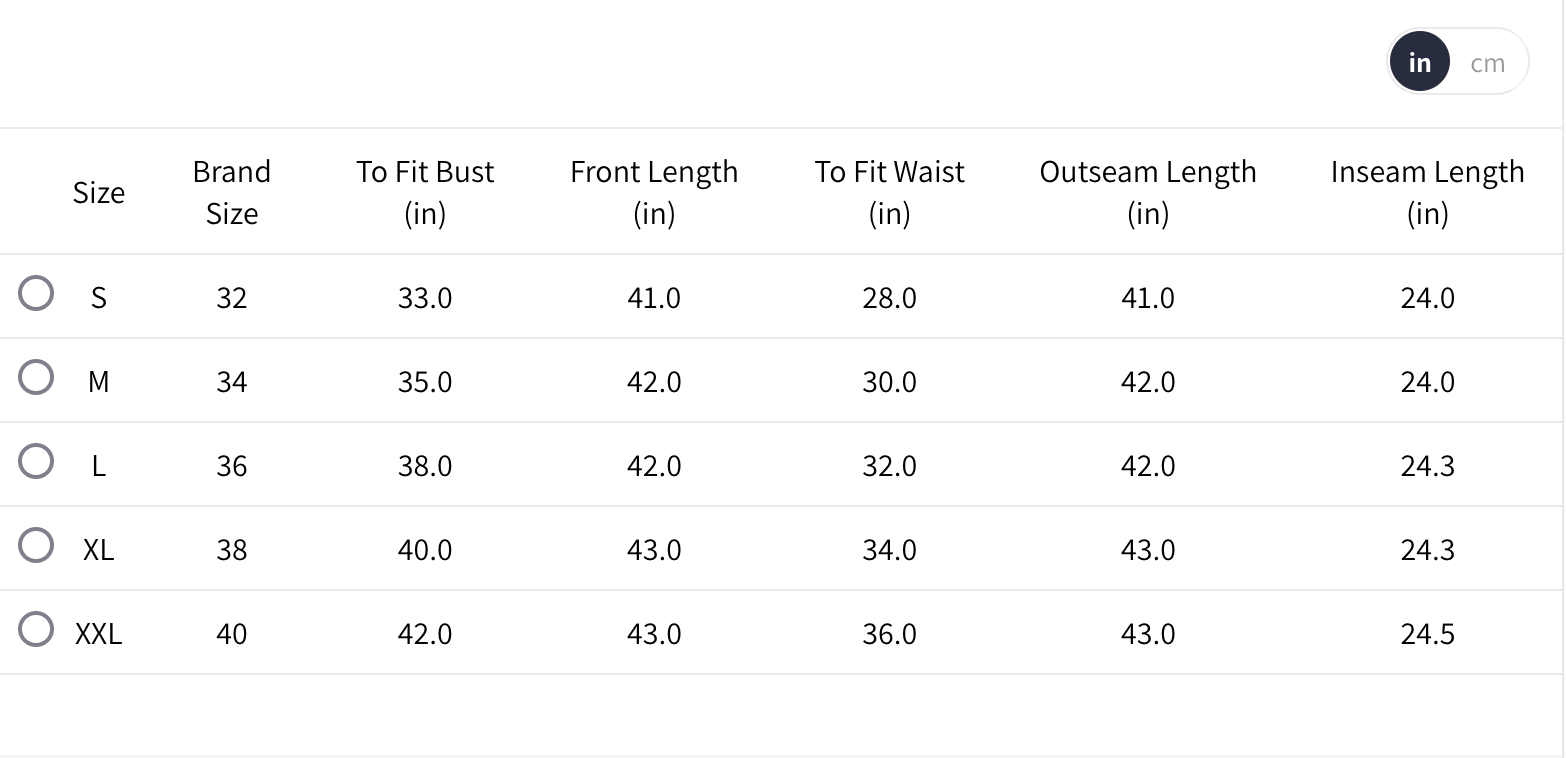Click the Outseam Length column header
This screenshot has height=758, width=1566.
tap(1148, 192)
